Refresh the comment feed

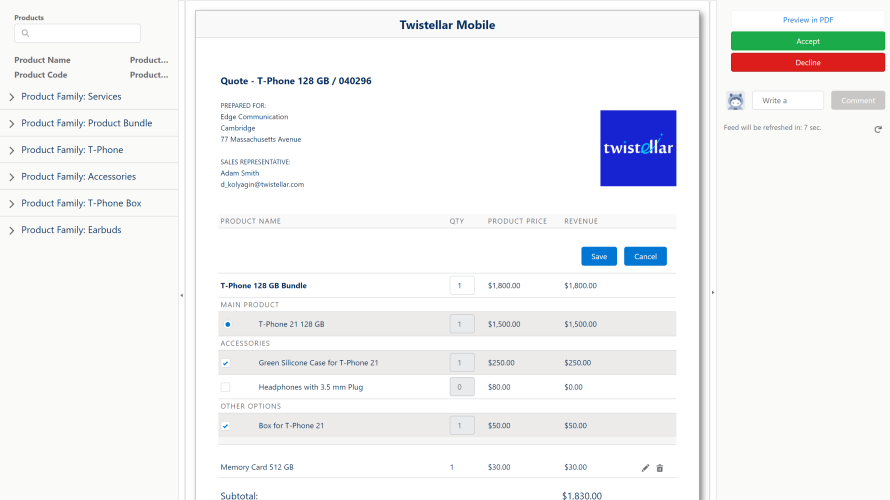[x=878, y=129]
